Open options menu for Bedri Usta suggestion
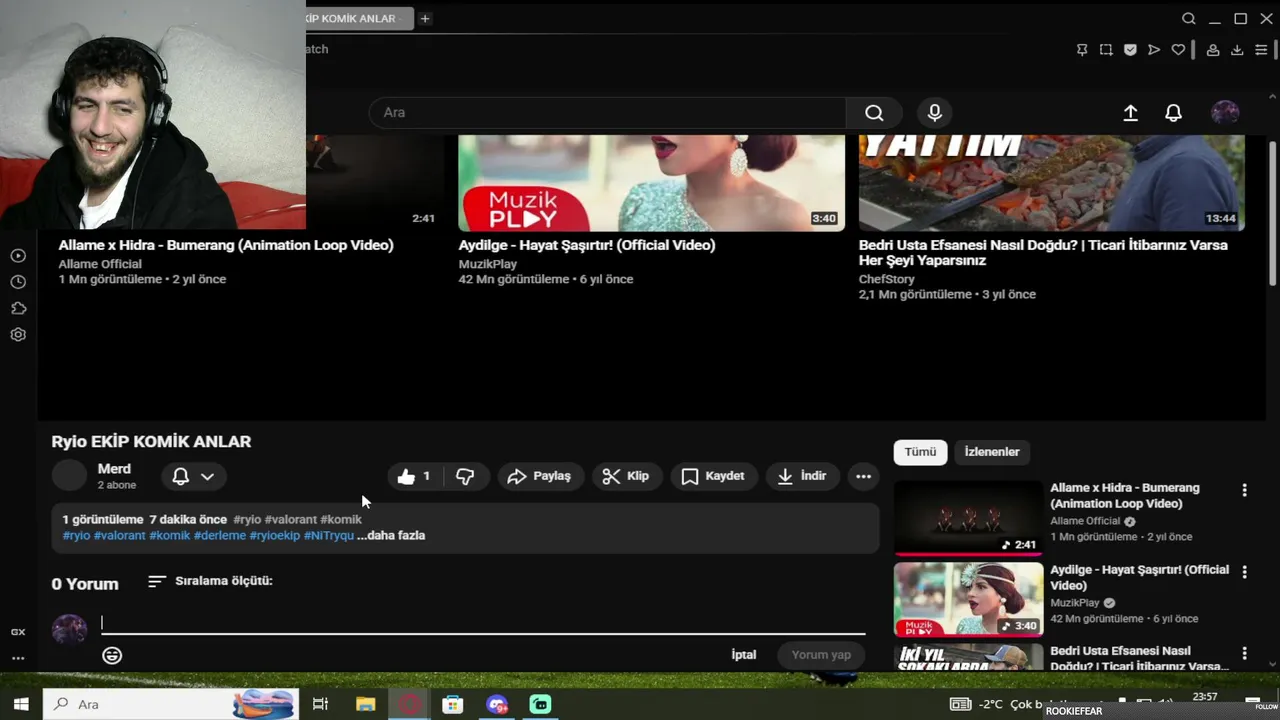The width and height of the screenshot is (1280, 720). coord(1244,653)
